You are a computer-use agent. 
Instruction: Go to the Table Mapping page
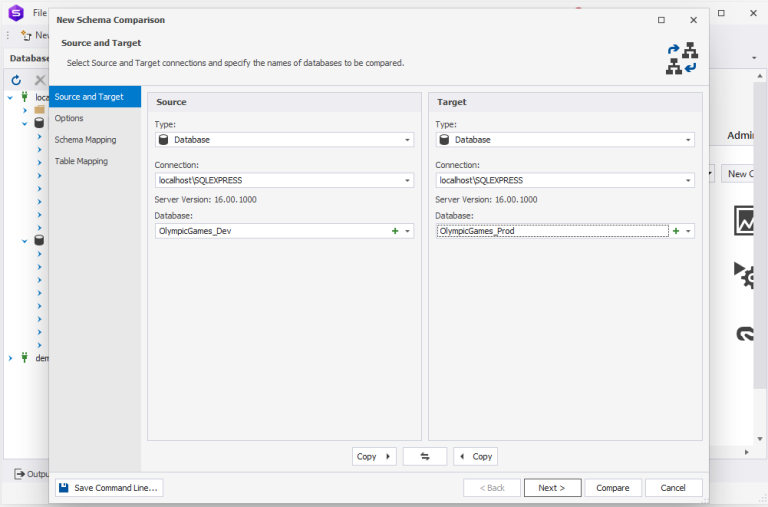coord(81,161)
